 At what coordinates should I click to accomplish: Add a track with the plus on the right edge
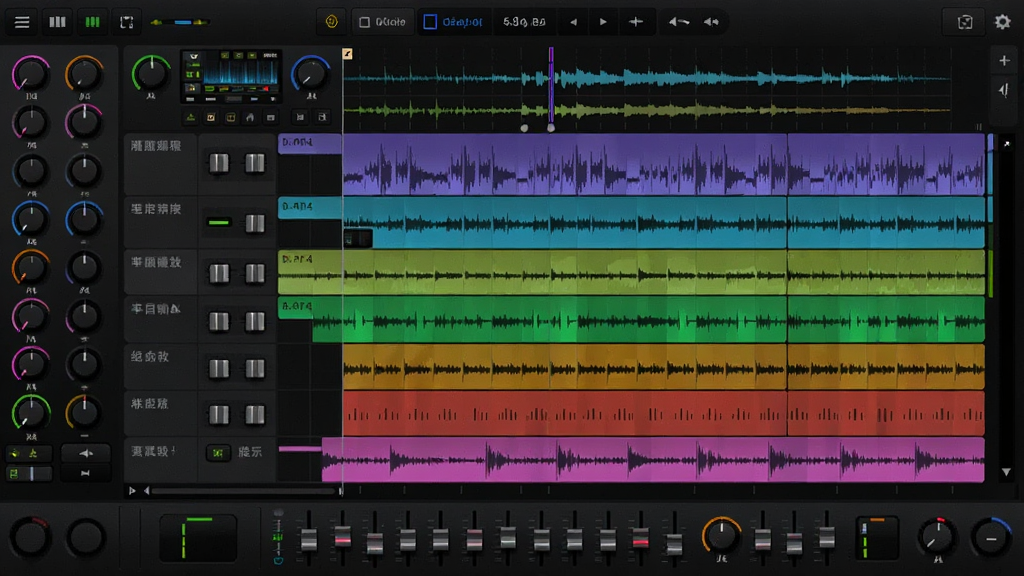1004,61
